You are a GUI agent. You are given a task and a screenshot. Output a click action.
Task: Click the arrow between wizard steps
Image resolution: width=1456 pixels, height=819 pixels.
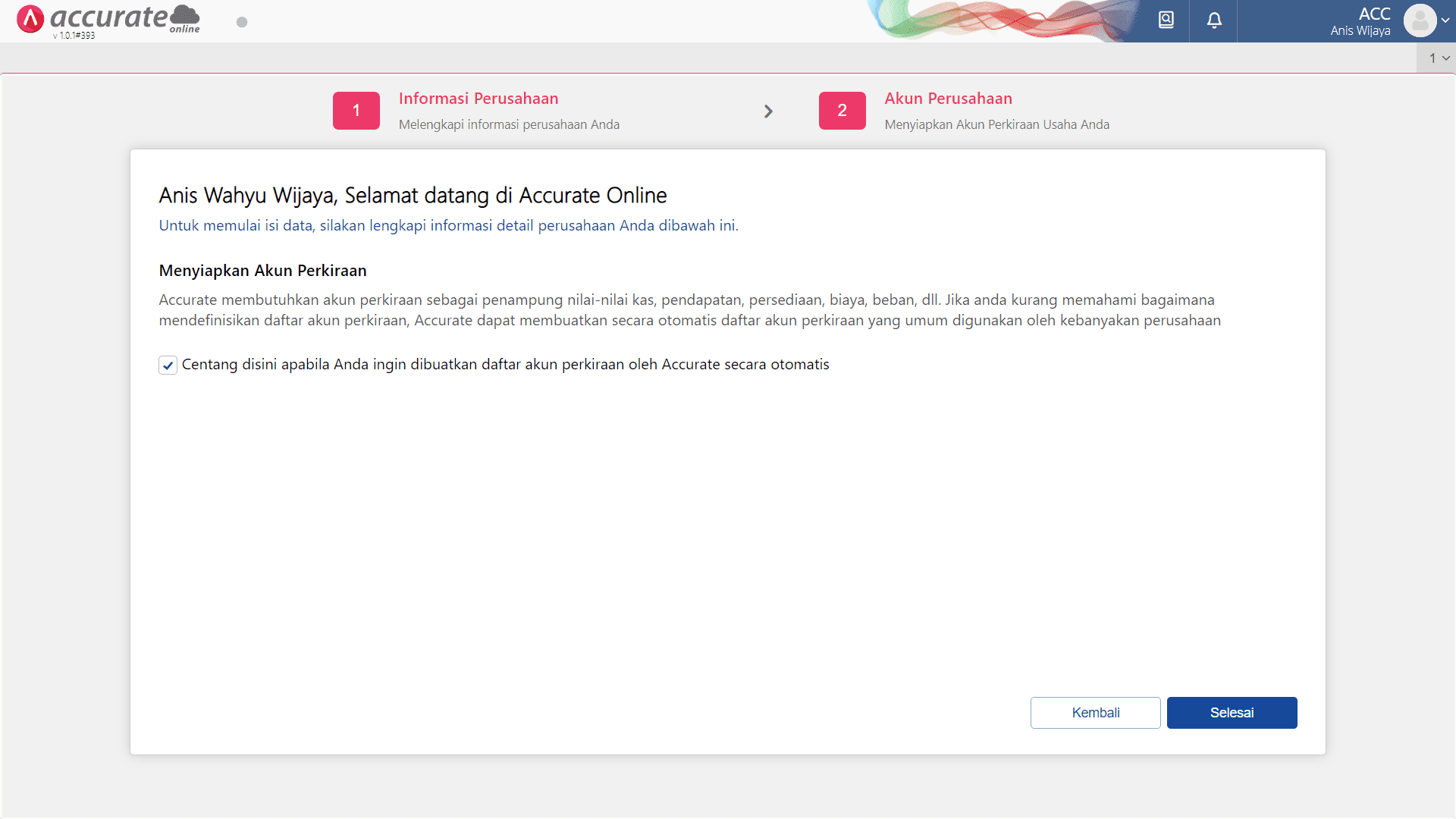768,111
